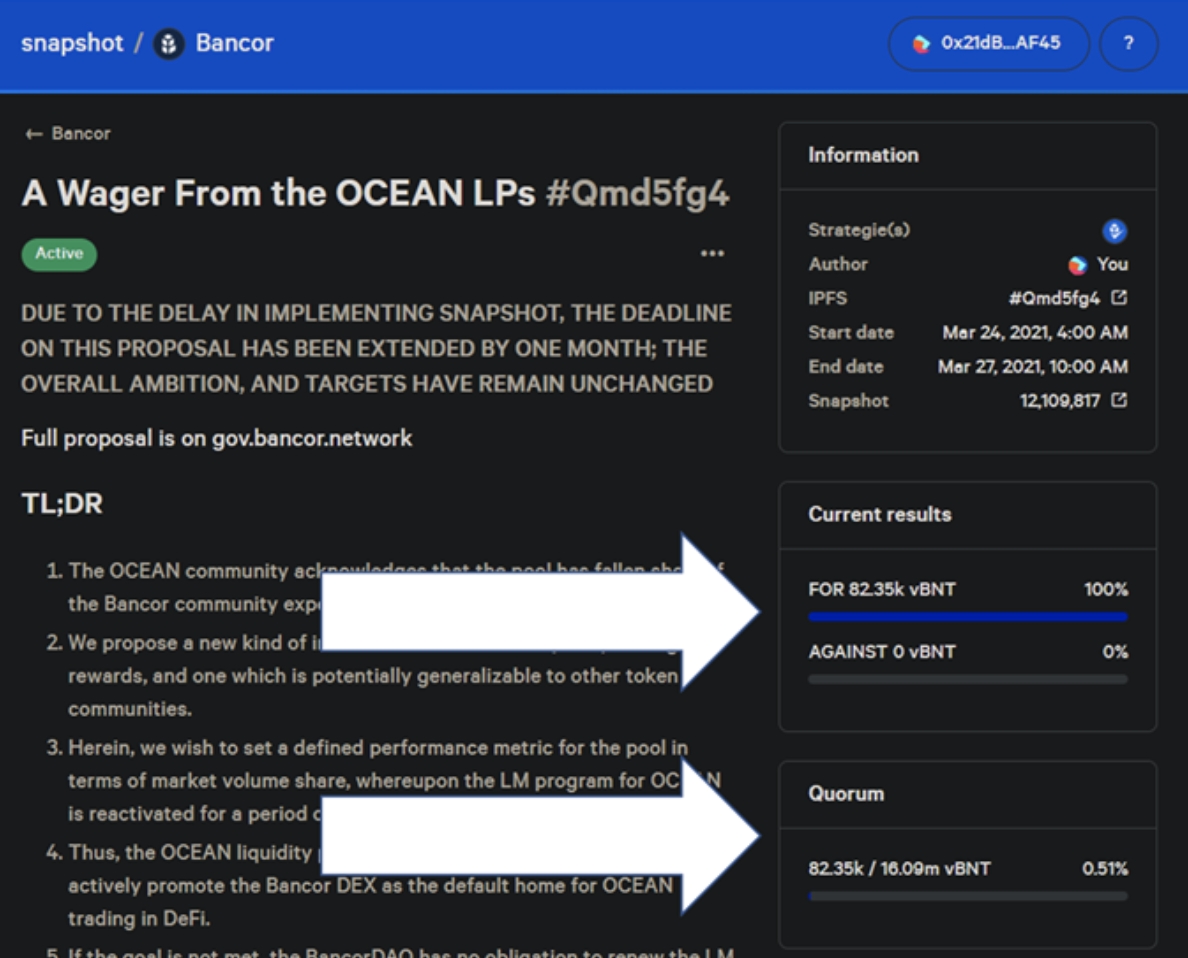Click the green Active status badge

59,254
